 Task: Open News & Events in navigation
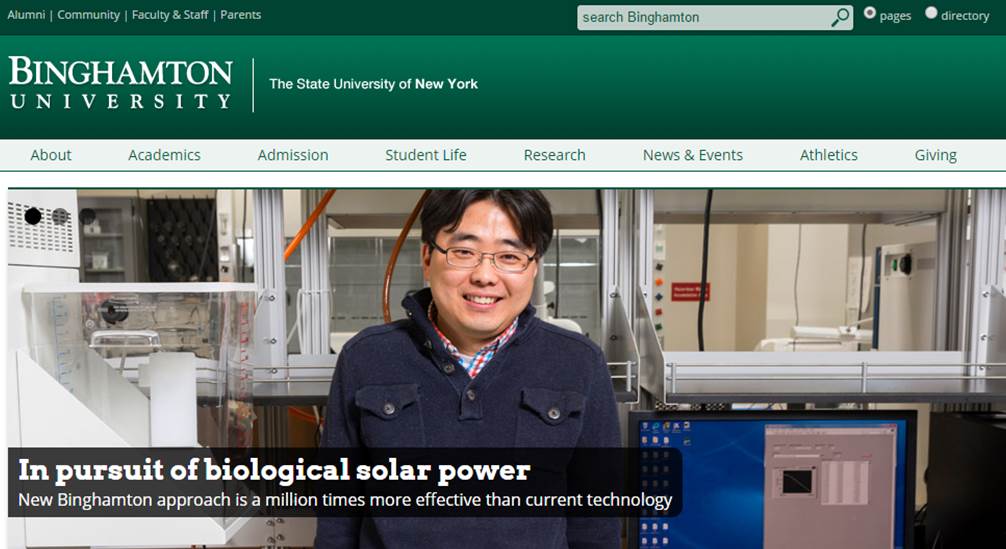point(692,155)
